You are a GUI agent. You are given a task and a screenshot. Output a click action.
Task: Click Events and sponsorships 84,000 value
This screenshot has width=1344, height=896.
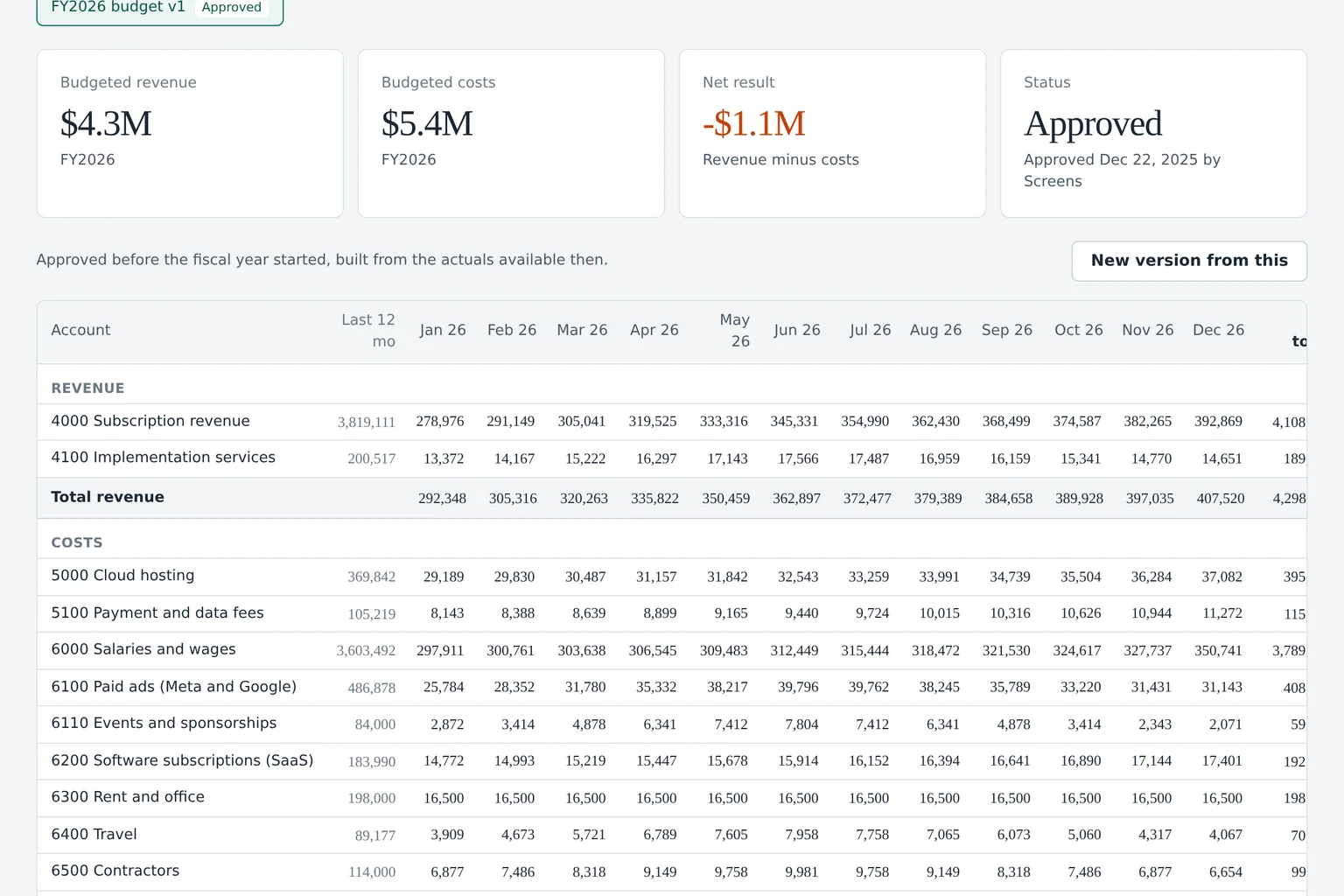tap(375, 724)
